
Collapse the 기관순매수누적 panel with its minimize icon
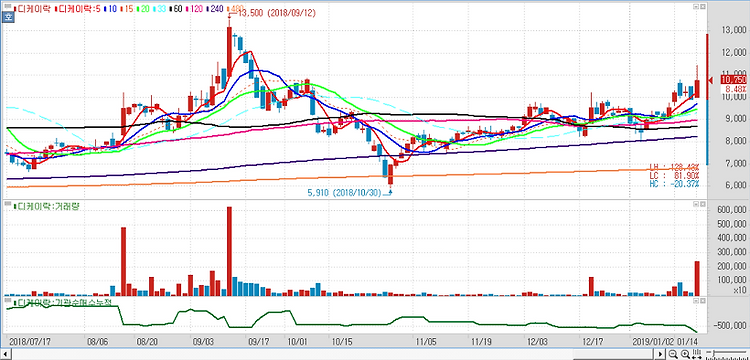695,300
